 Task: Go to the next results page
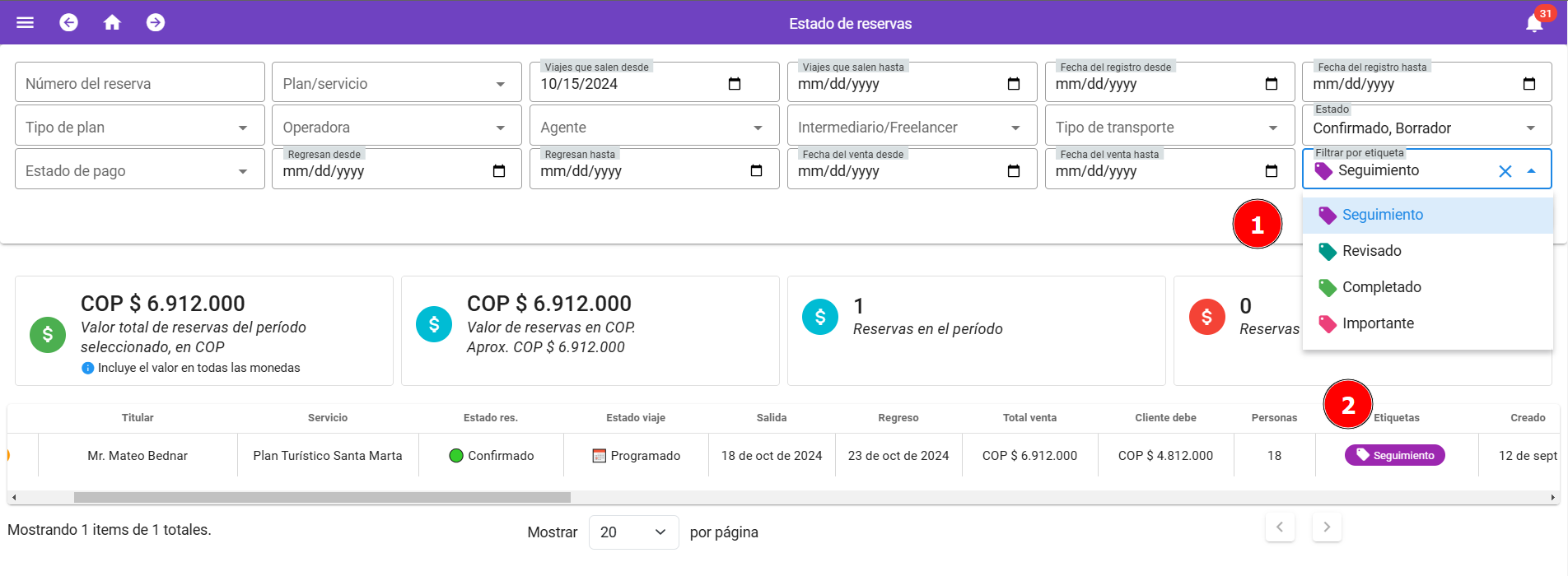pyautogui.click(x=1327, y=527)
